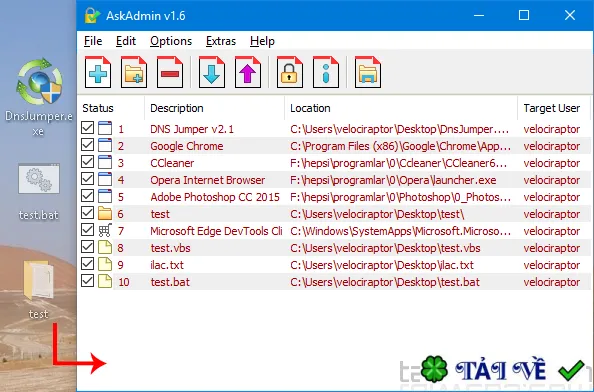Open the Edit menu
Viewport: 594px width, 392px height.
[126, 41]
